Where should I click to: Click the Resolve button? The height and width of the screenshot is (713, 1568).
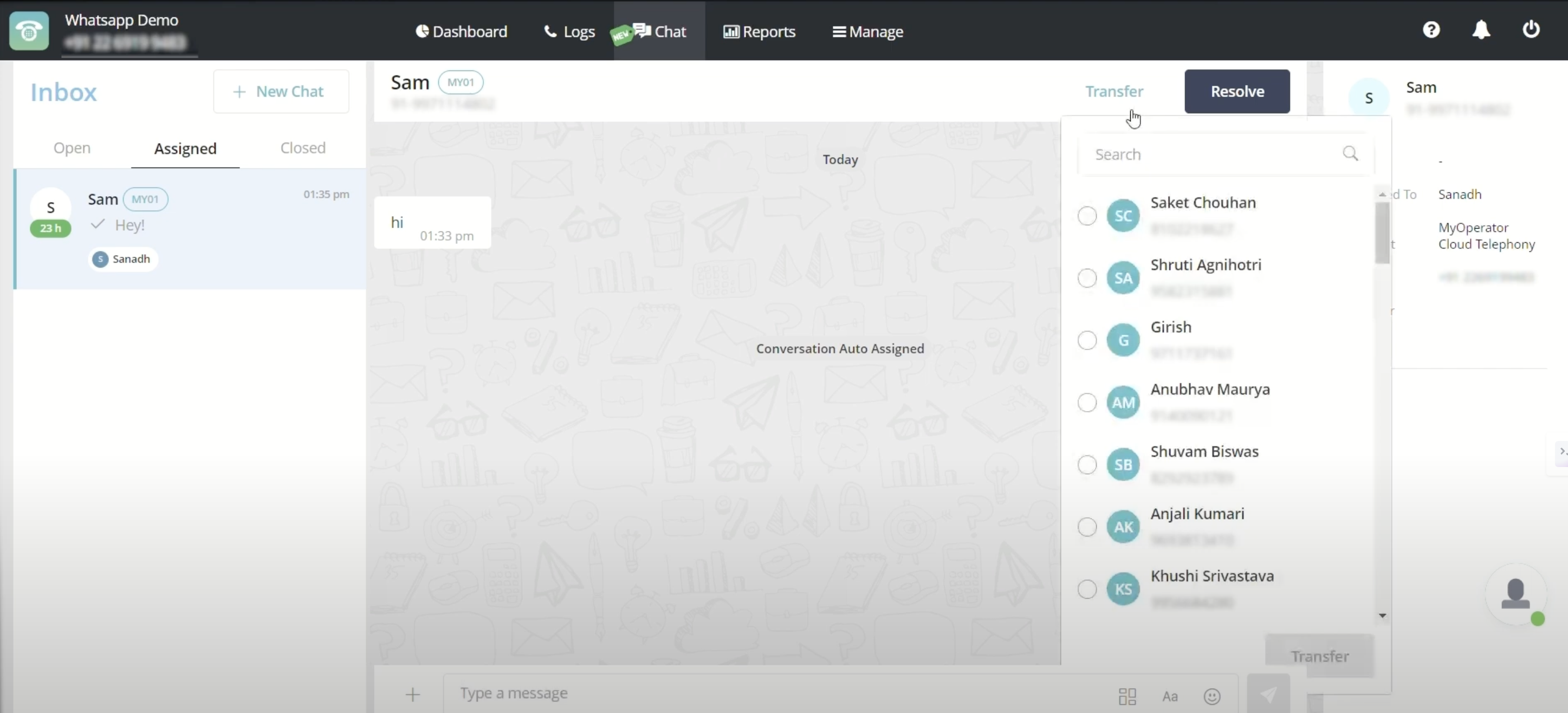point(1237,92)
